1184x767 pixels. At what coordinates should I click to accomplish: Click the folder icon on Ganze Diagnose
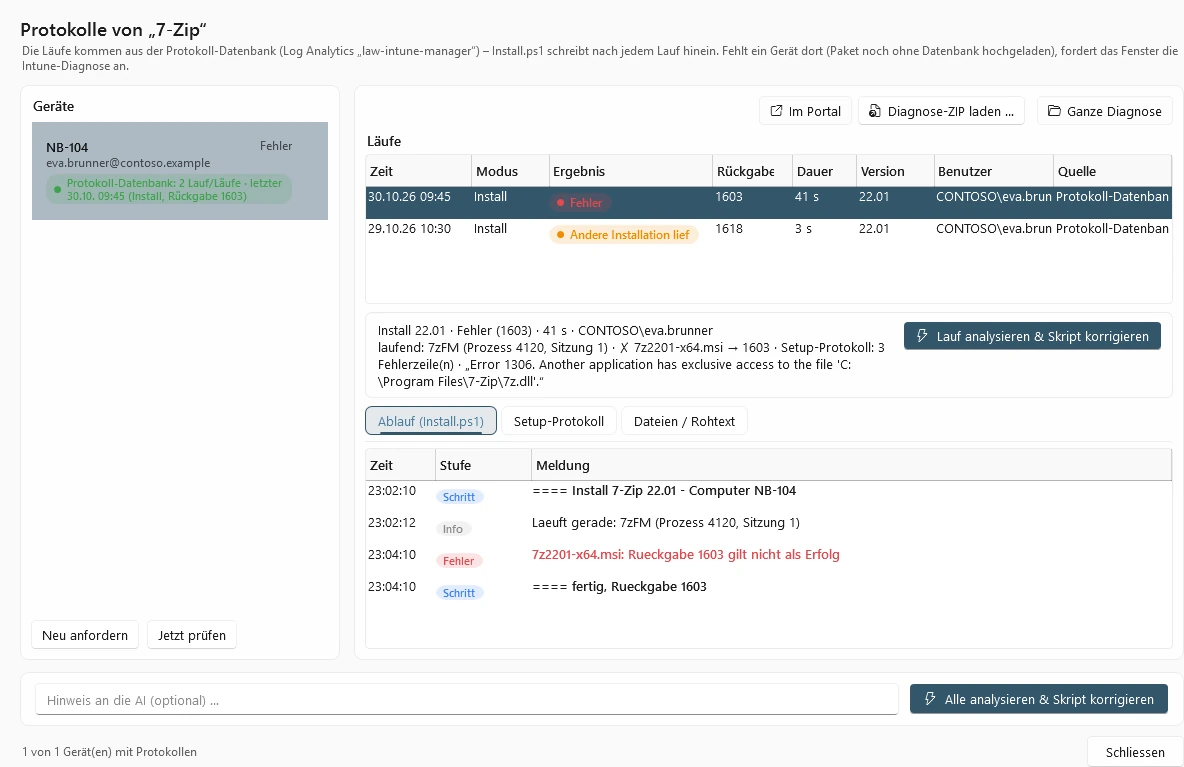[1054, 111]
